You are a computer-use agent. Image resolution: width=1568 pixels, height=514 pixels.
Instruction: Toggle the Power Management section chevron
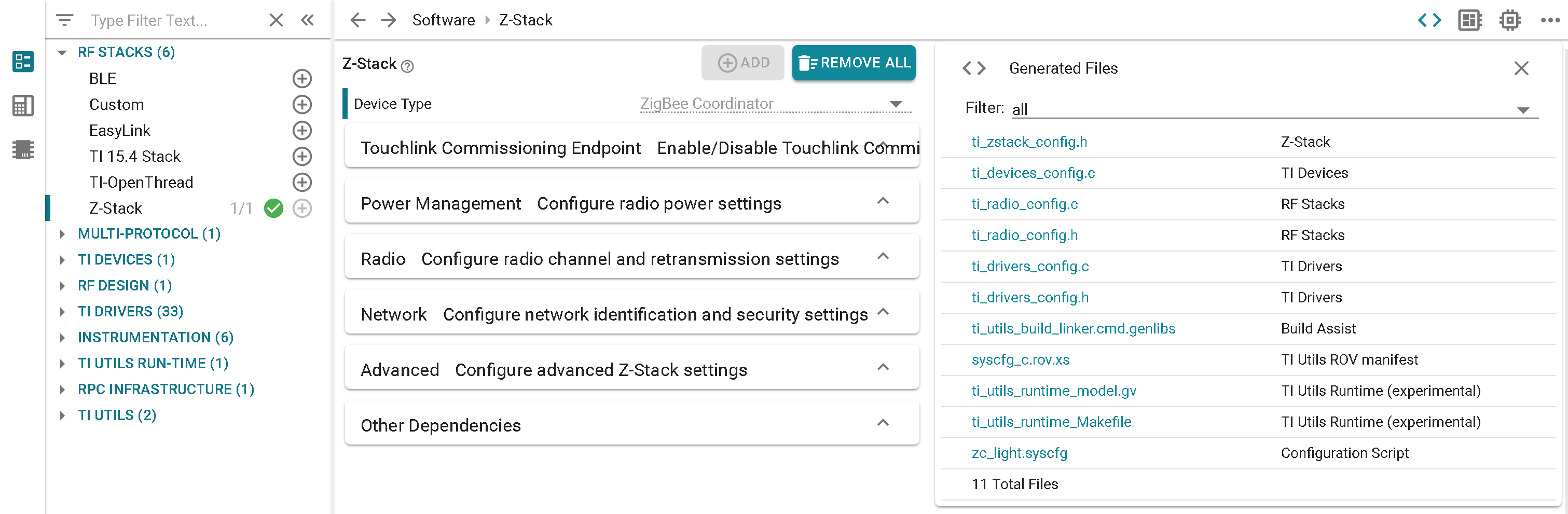point(883,201)
